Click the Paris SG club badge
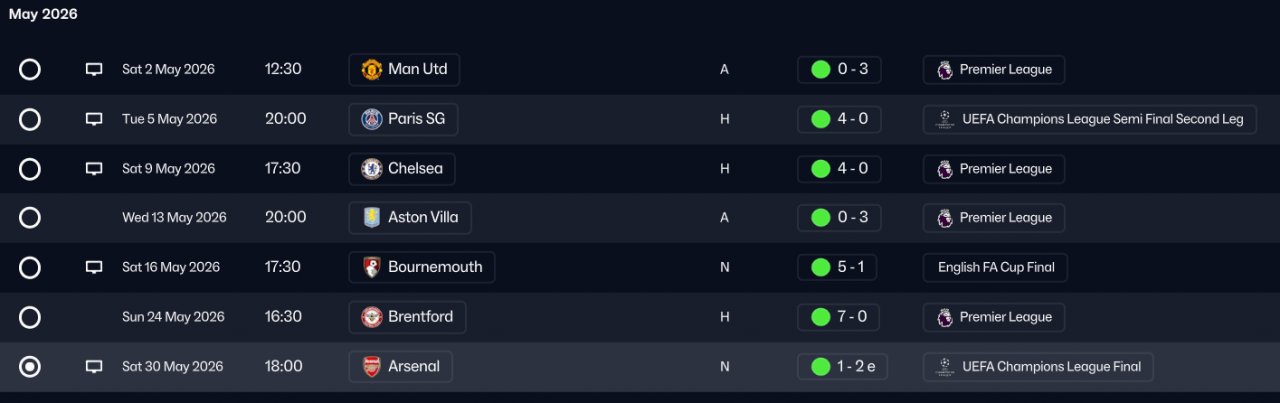The image size is (1280, 403). point(372,119)
